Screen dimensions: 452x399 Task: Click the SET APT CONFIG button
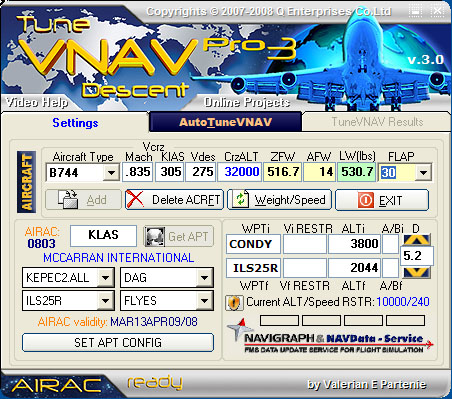(118, 342)
